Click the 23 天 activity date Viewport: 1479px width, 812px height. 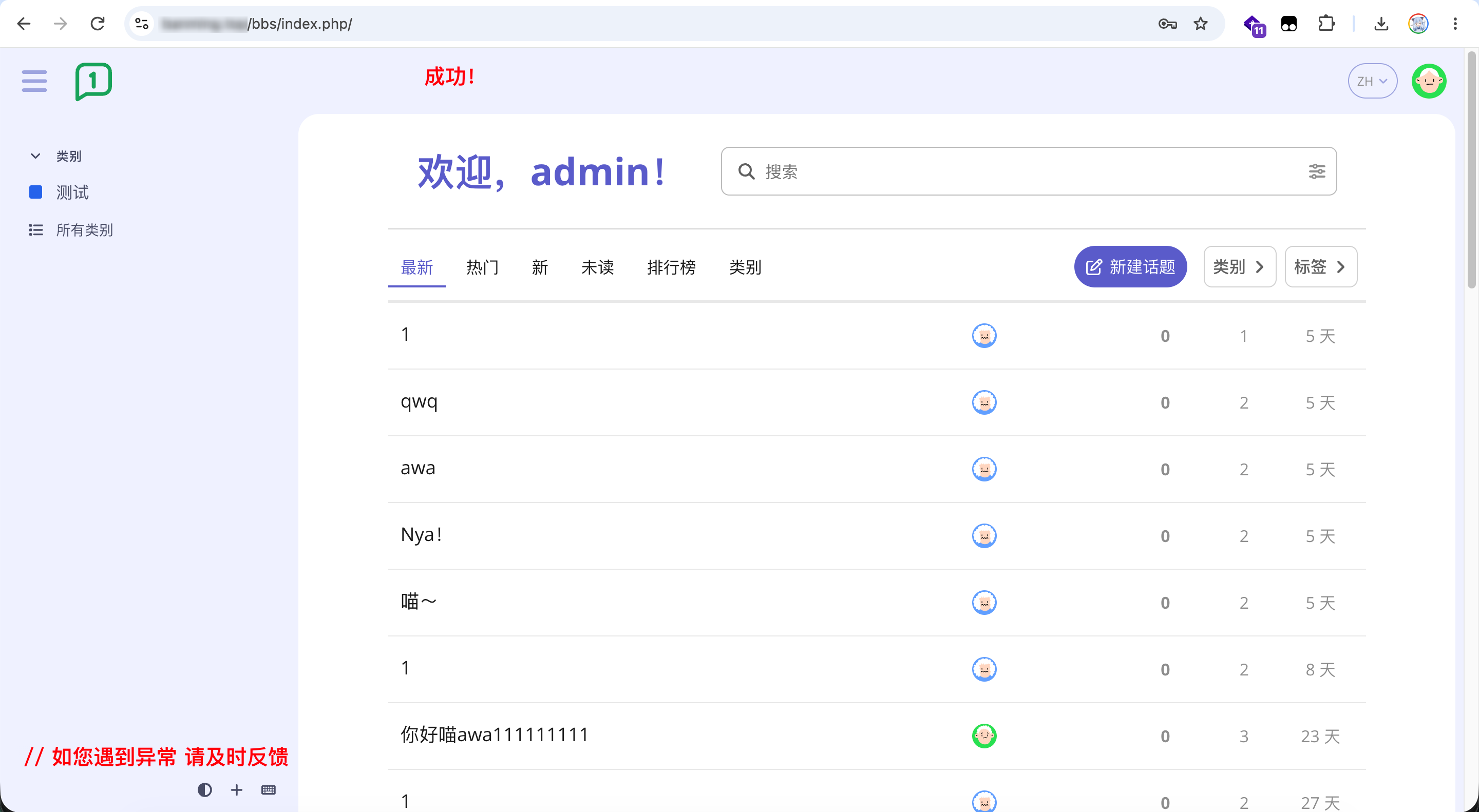tap(1320, 736)
